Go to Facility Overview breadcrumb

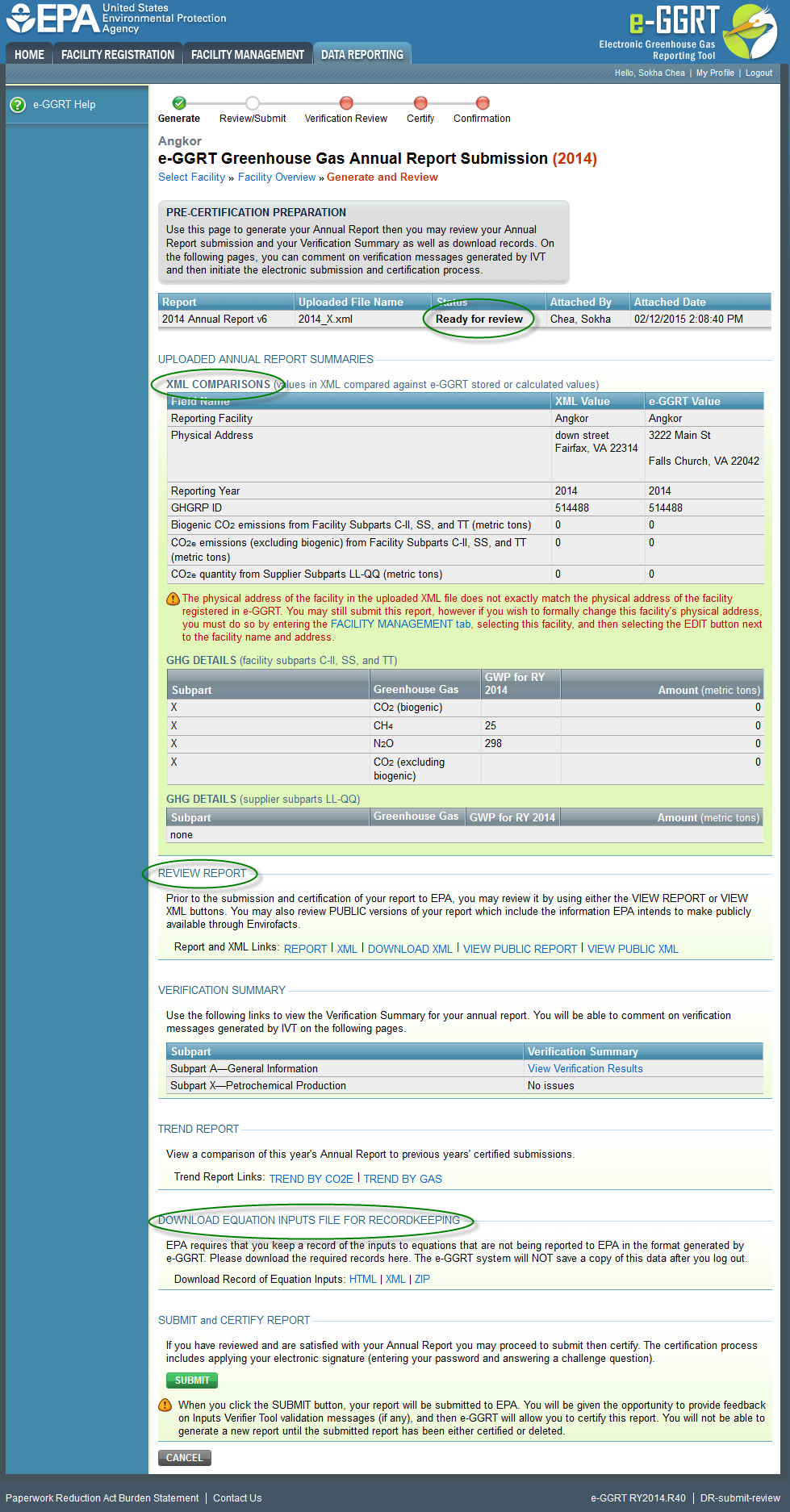[x=277, y=178]
